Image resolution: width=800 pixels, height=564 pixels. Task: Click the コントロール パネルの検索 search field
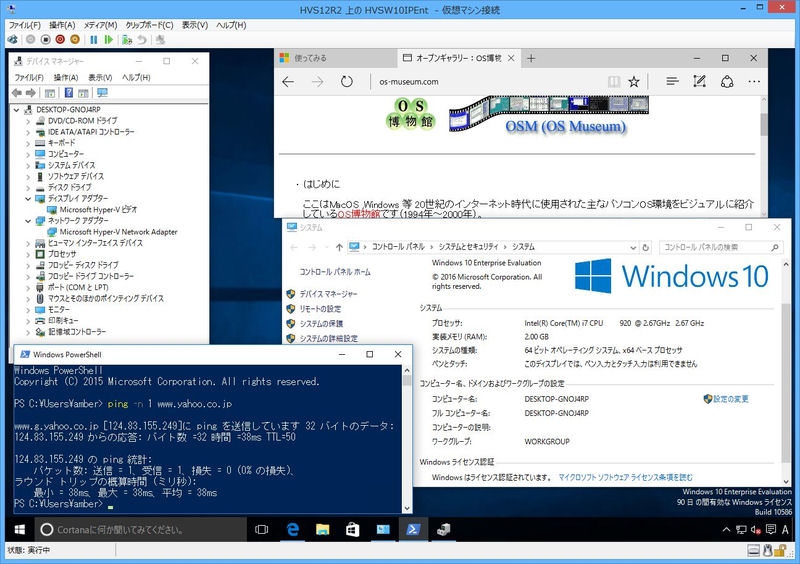(721, 247)
